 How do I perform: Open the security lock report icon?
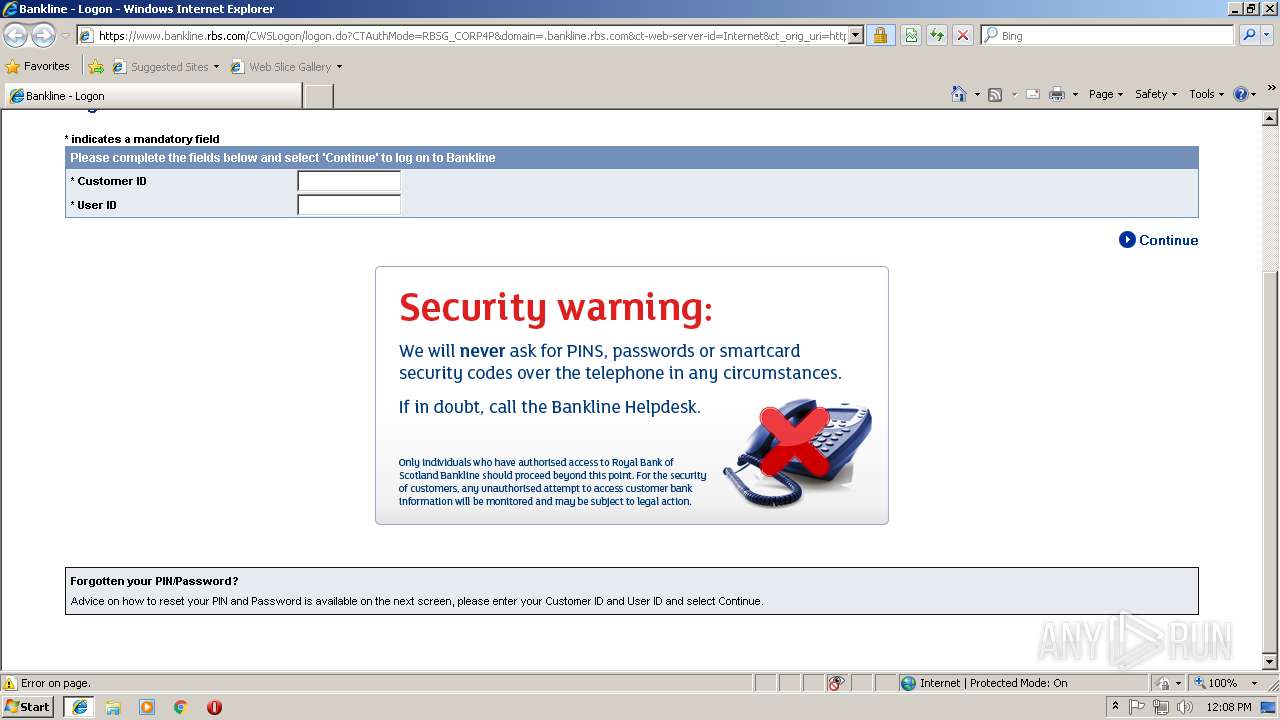pyautogui.click(x=880, y=36)
